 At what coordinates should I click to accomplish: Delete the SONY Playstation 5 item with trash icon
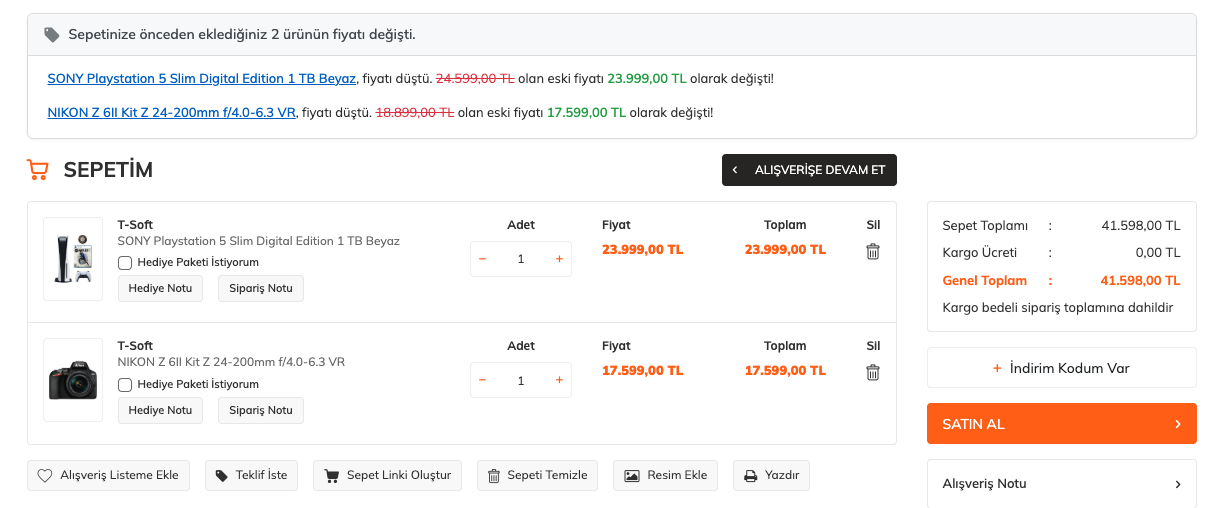pyautogui.click(x=873, y=252)
